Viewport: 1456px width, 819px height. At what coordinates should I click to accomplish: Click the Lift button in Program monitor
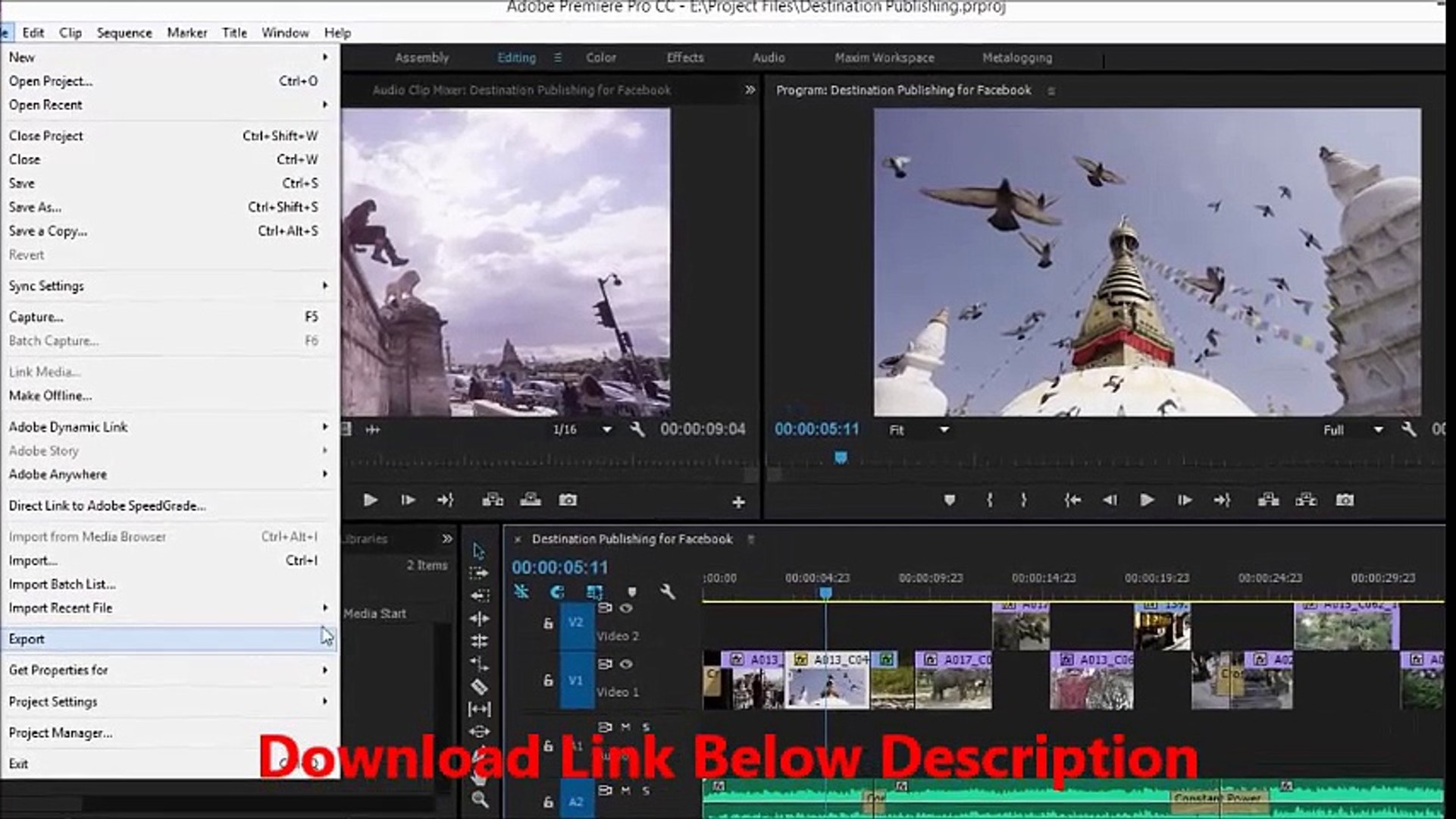click(1268, 500)
